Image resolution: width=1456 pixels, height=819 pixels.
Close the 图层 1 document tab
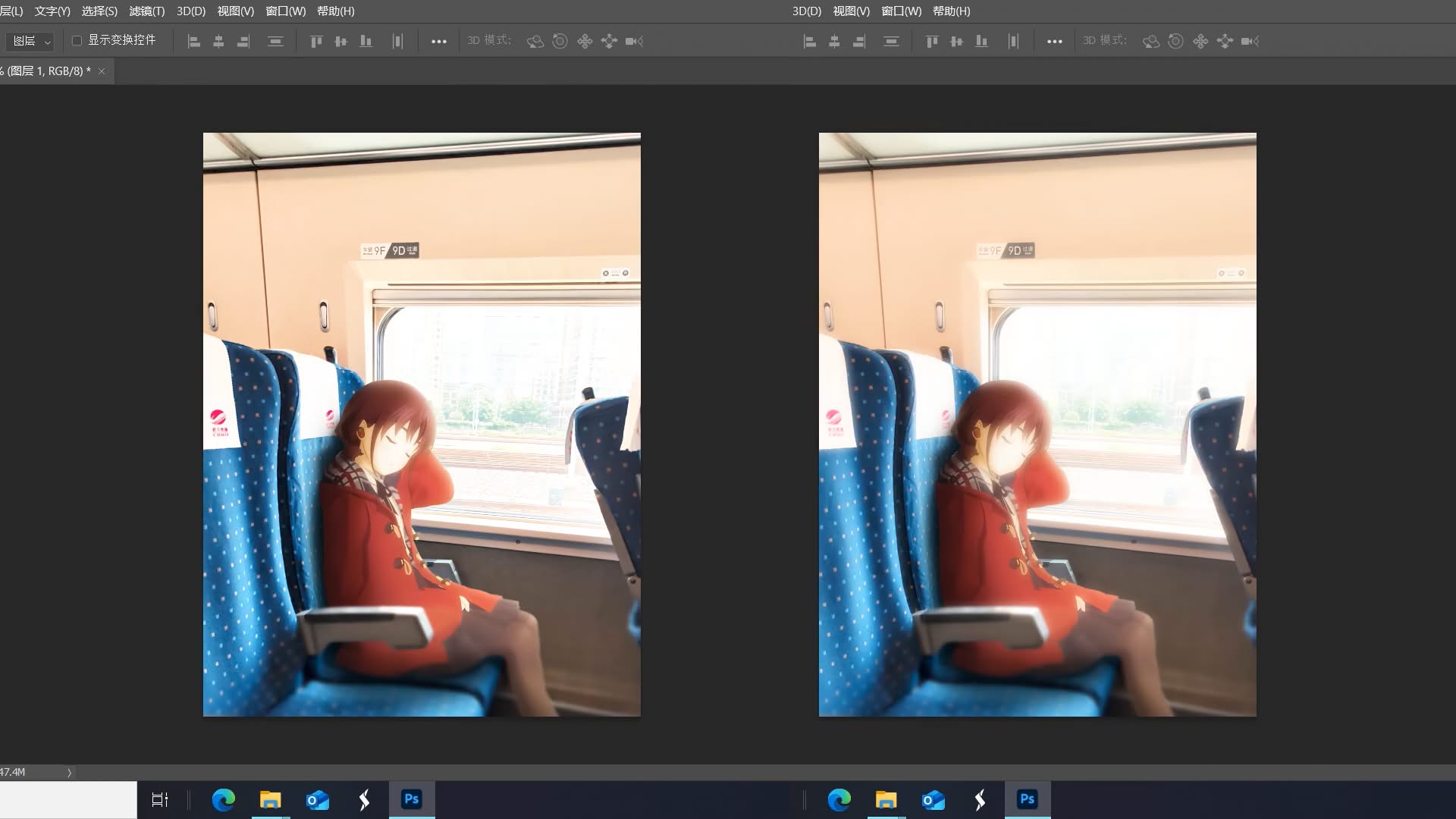tap(102, 71)
